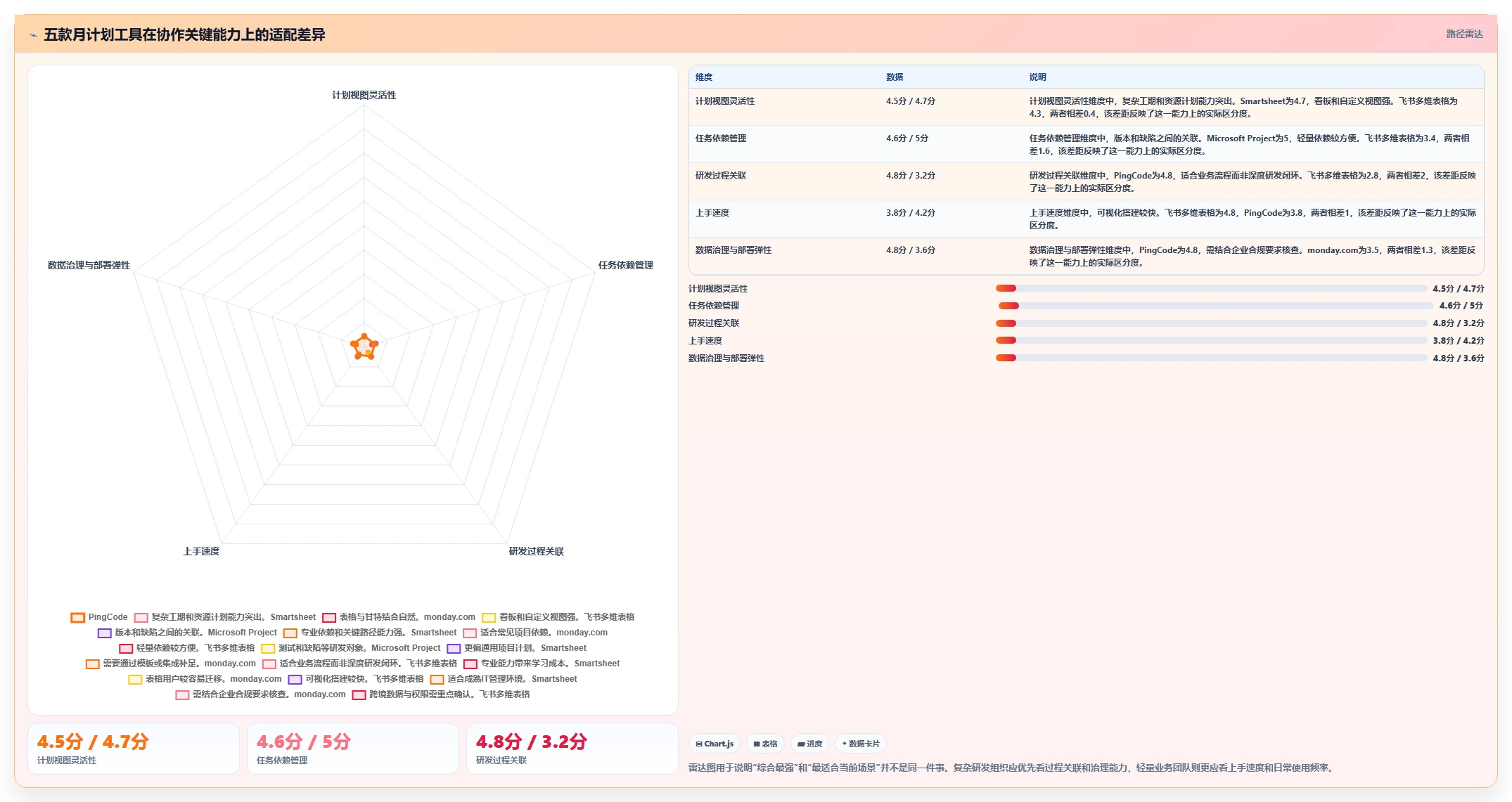The width and height of the screenshot is (1512, 802).
Task: Click the page title 五款月计划工具在协作关键能力上的适配差异
Action: coord(184,34)
